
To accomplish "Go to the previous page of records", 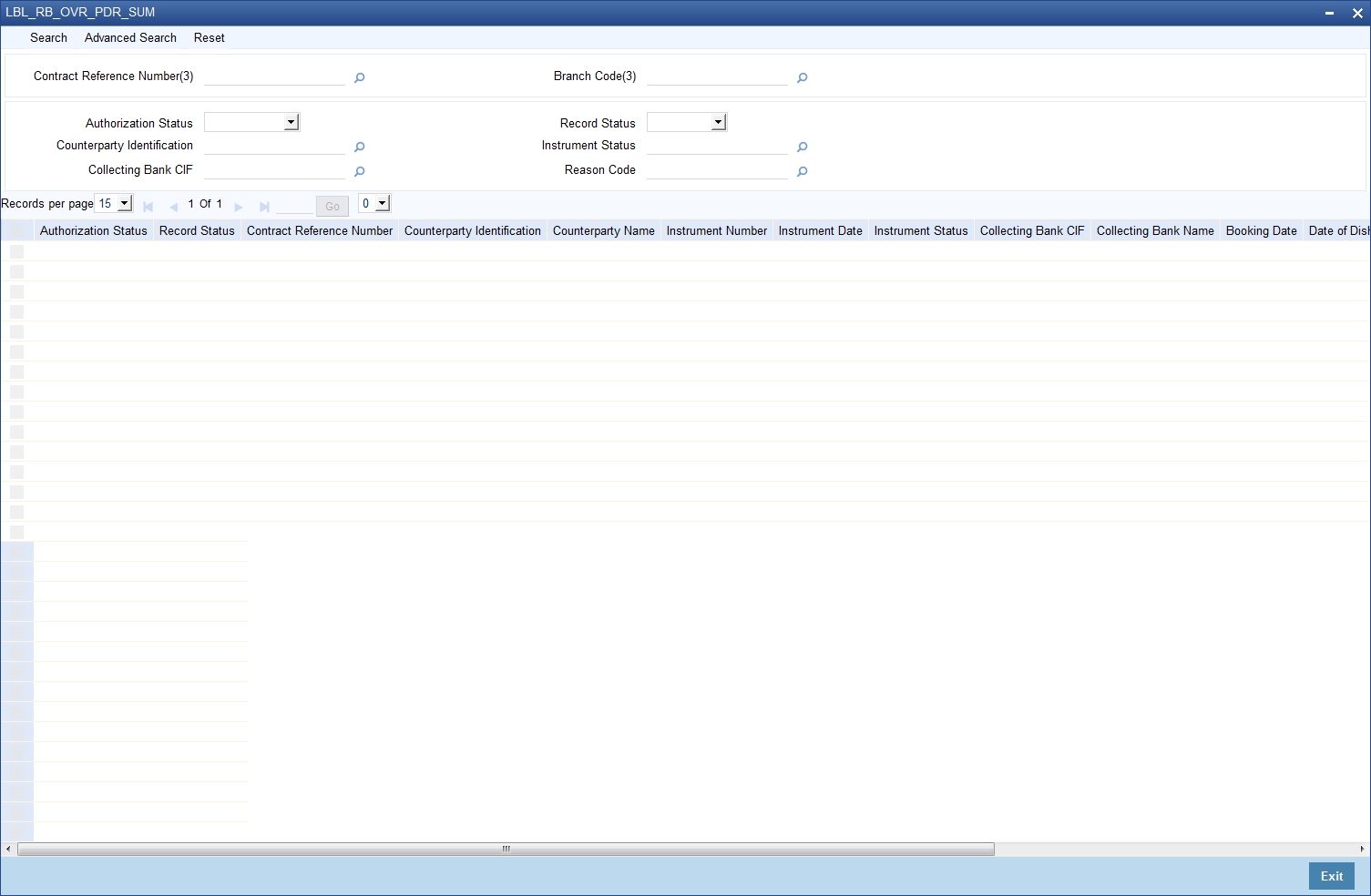I will click(x=173, y=207).
